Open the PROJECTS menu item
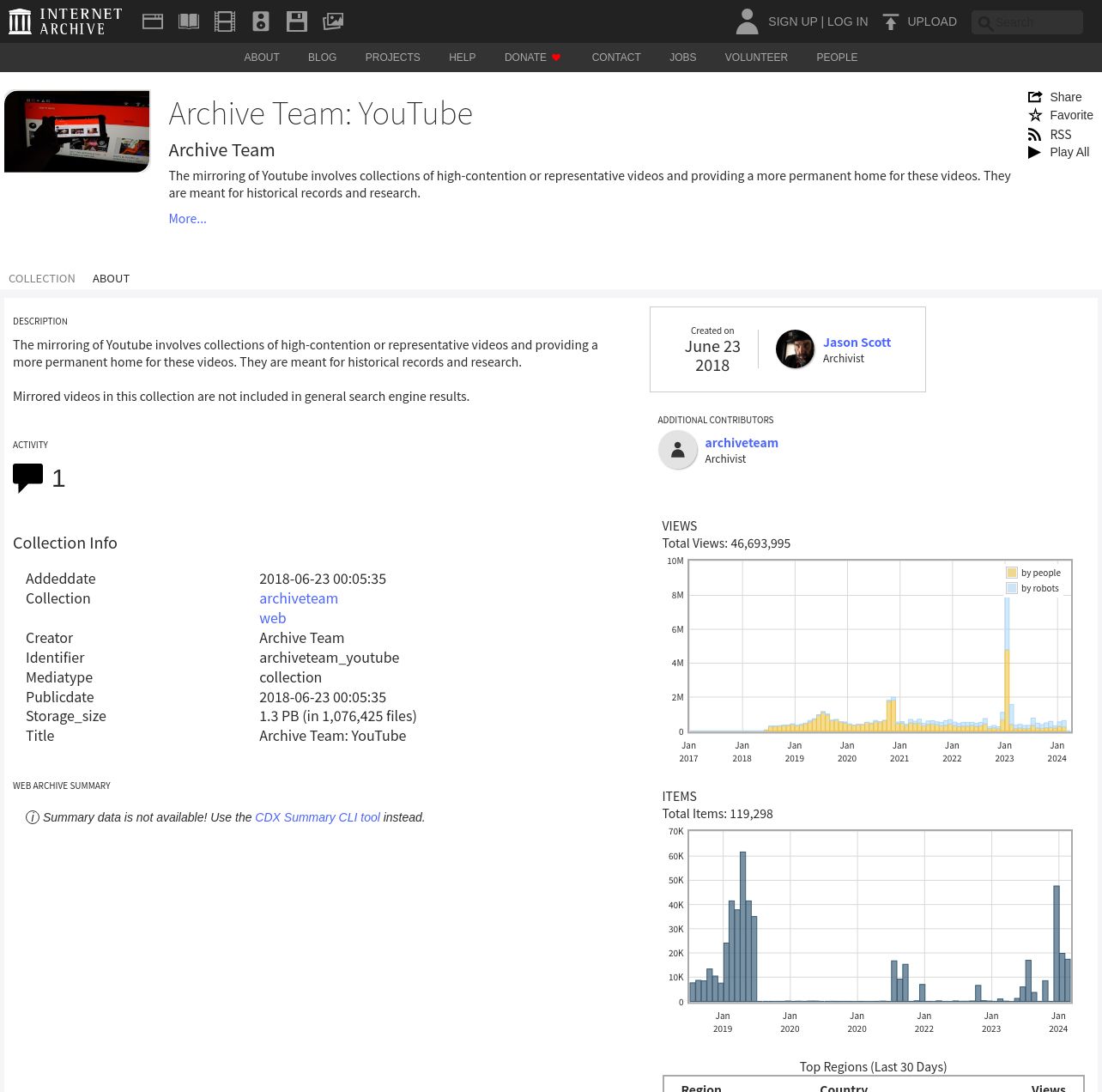The width and height of the screenshot is (1102, 1092). coord(393,58)
